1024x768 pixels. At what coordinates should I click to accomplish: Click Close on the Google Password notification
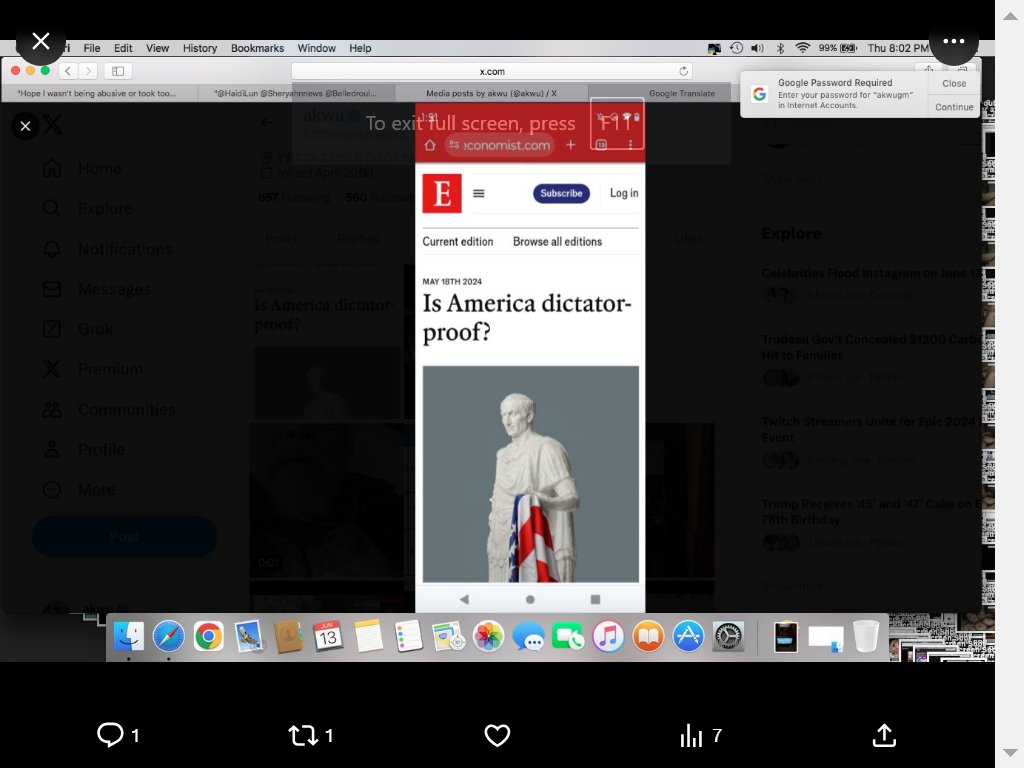(x=953, y=84)
